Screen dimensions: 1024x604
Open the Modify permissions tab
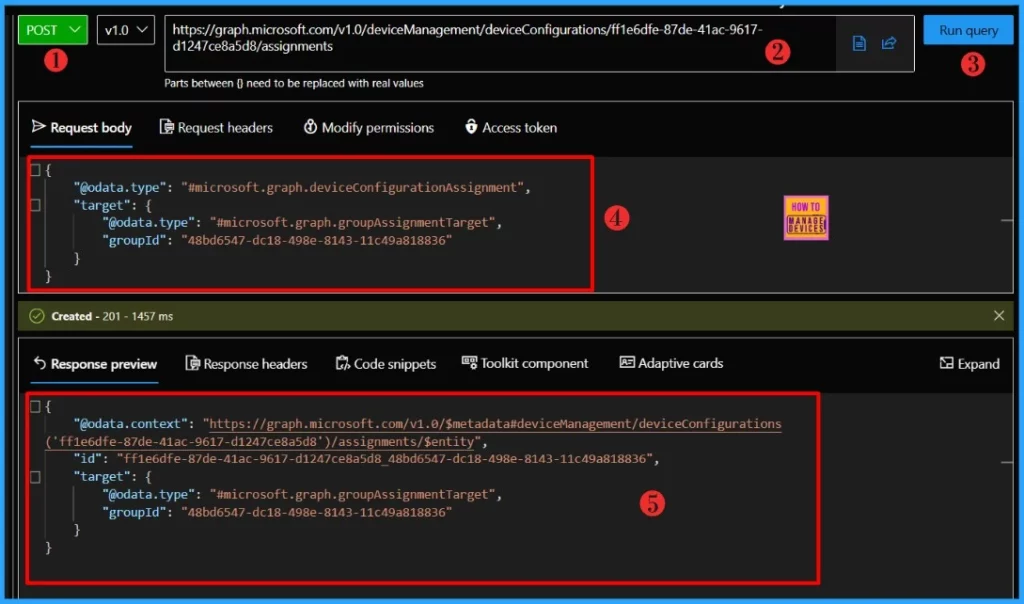coord(368,127)
